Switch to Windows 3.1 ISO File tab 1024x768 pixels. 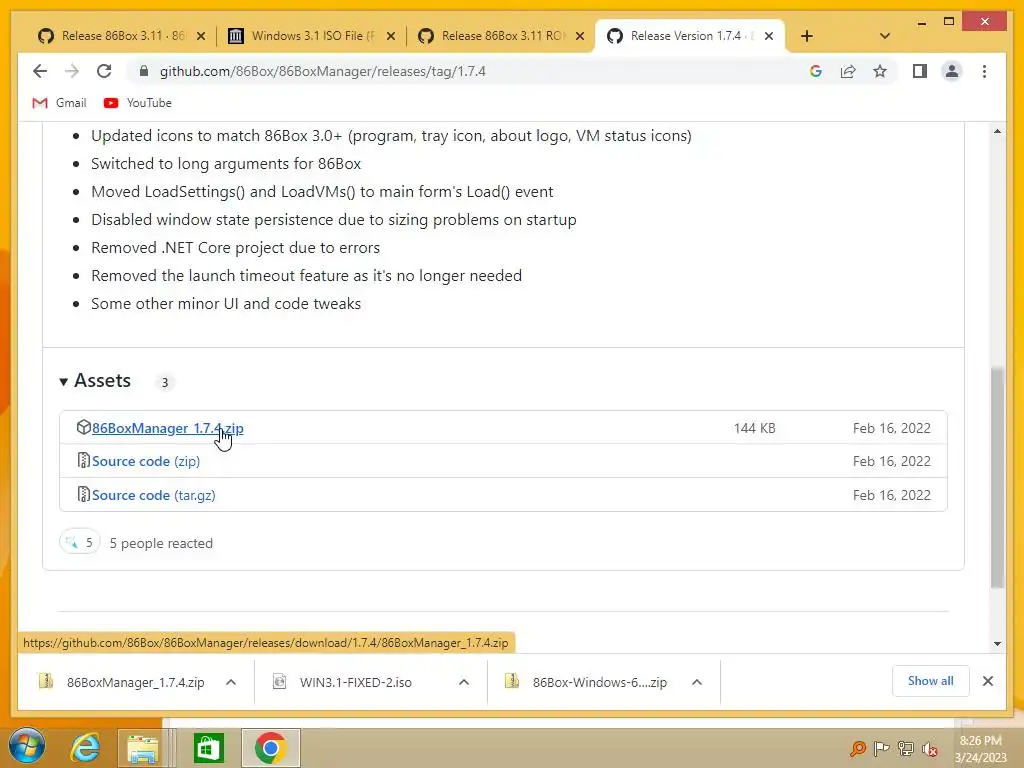point(312,36)
